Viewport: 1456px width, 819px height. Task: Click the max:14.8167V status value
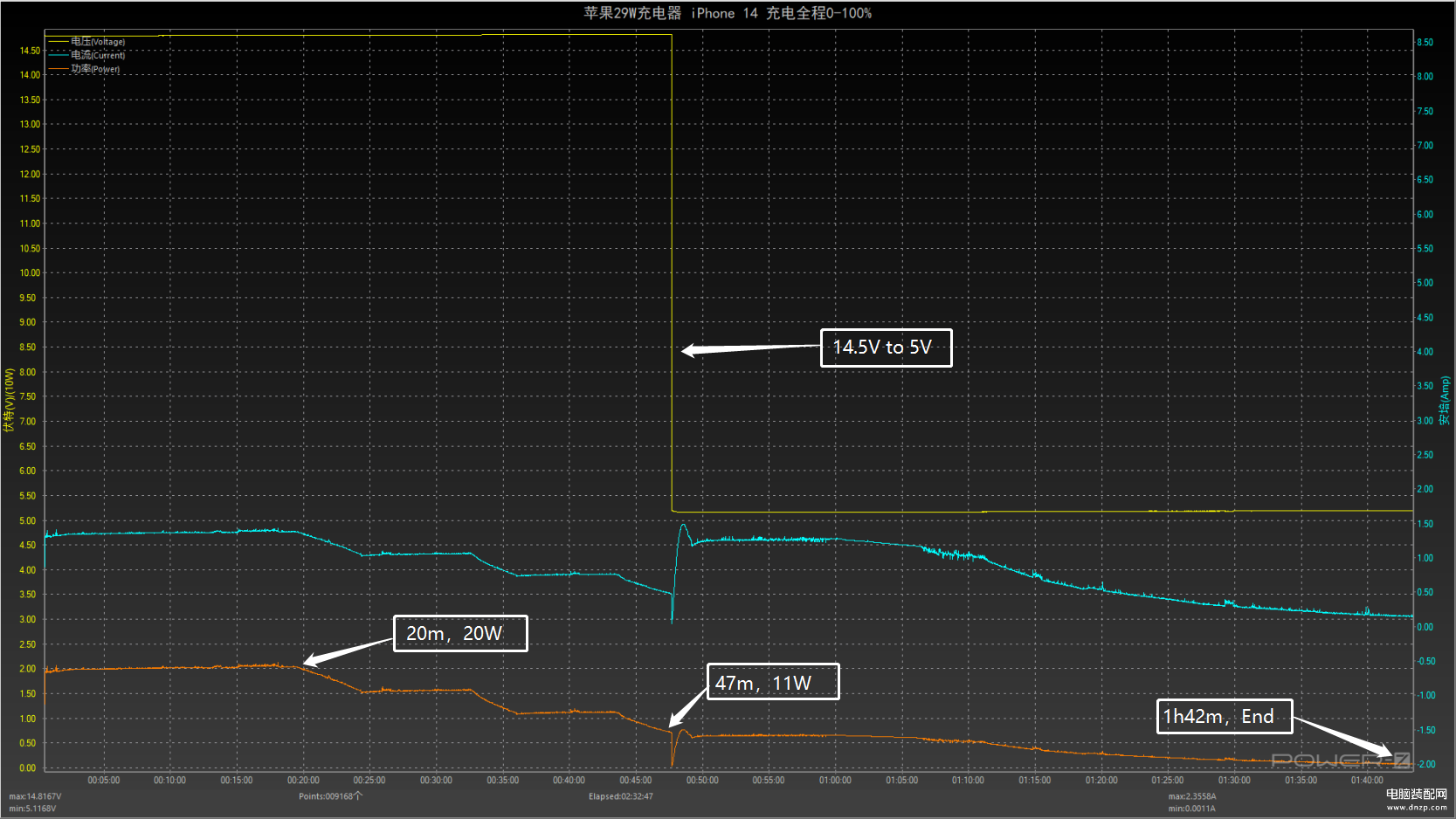point(35,796)
